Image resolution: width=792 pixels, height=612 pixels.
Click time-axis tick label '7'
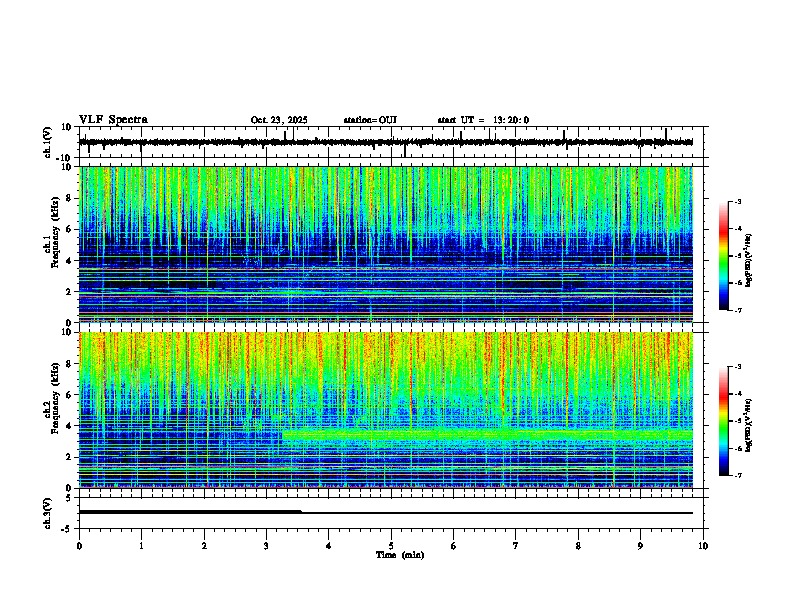pyautogui.click(x=516, y=546)
